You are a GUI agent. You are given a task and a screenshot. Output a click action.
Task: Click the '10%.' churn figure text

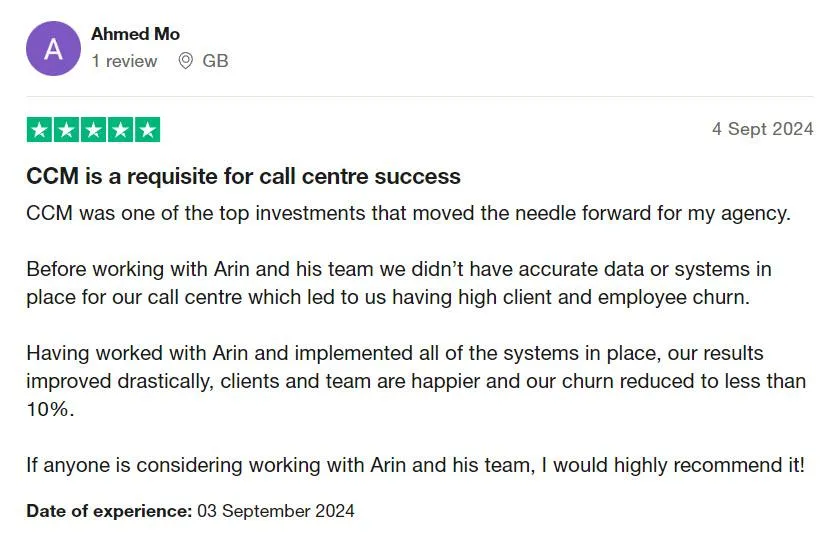tap(51, 410)
